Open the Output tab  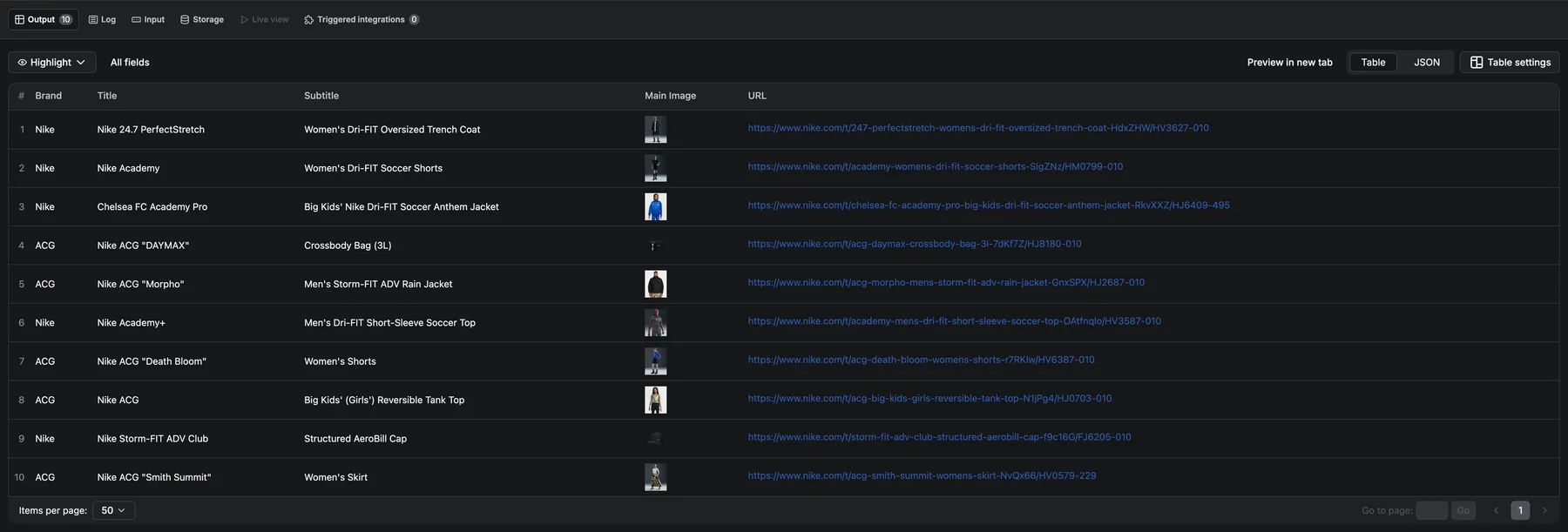coord(44,19)
